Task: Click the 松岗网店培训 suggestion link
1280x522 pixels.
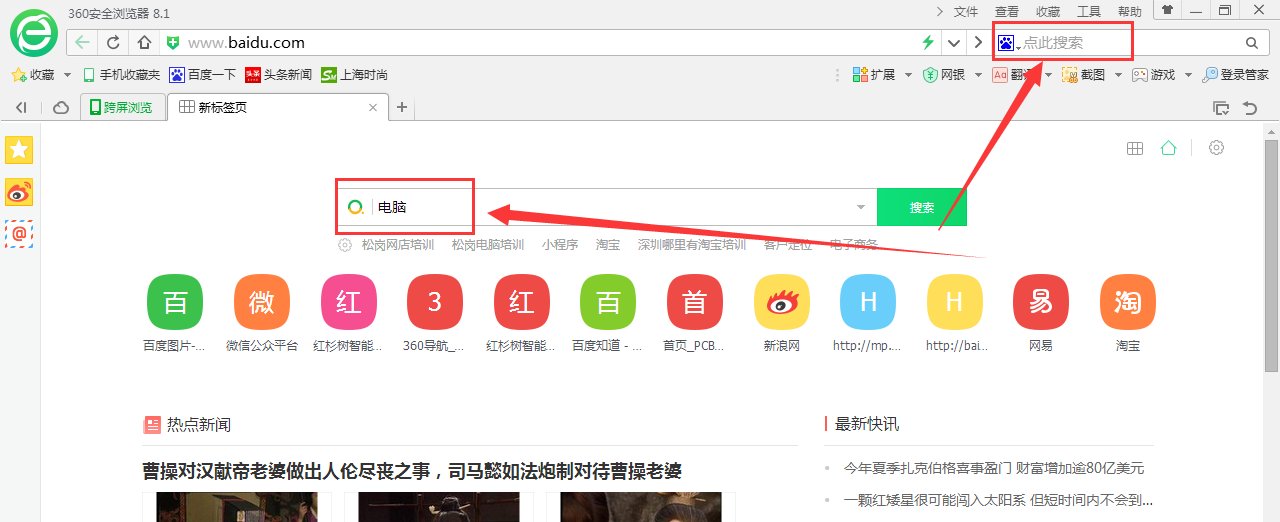Action: pos(398,245)
